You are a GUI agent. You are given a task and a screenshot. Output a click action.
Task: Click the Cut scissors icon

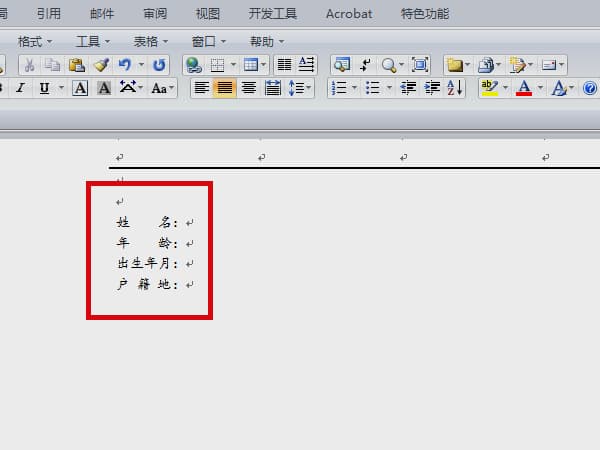29,65
